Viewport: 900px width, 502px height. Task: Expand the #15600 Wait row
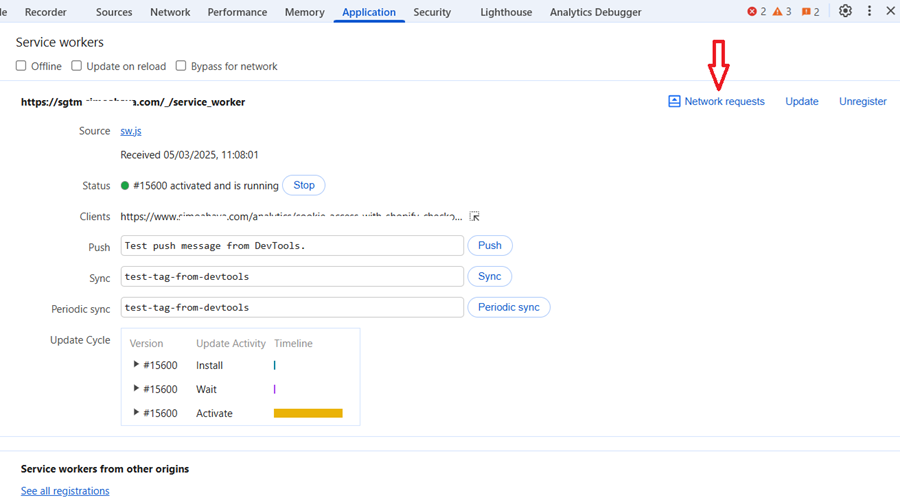[x=136, y=388]
